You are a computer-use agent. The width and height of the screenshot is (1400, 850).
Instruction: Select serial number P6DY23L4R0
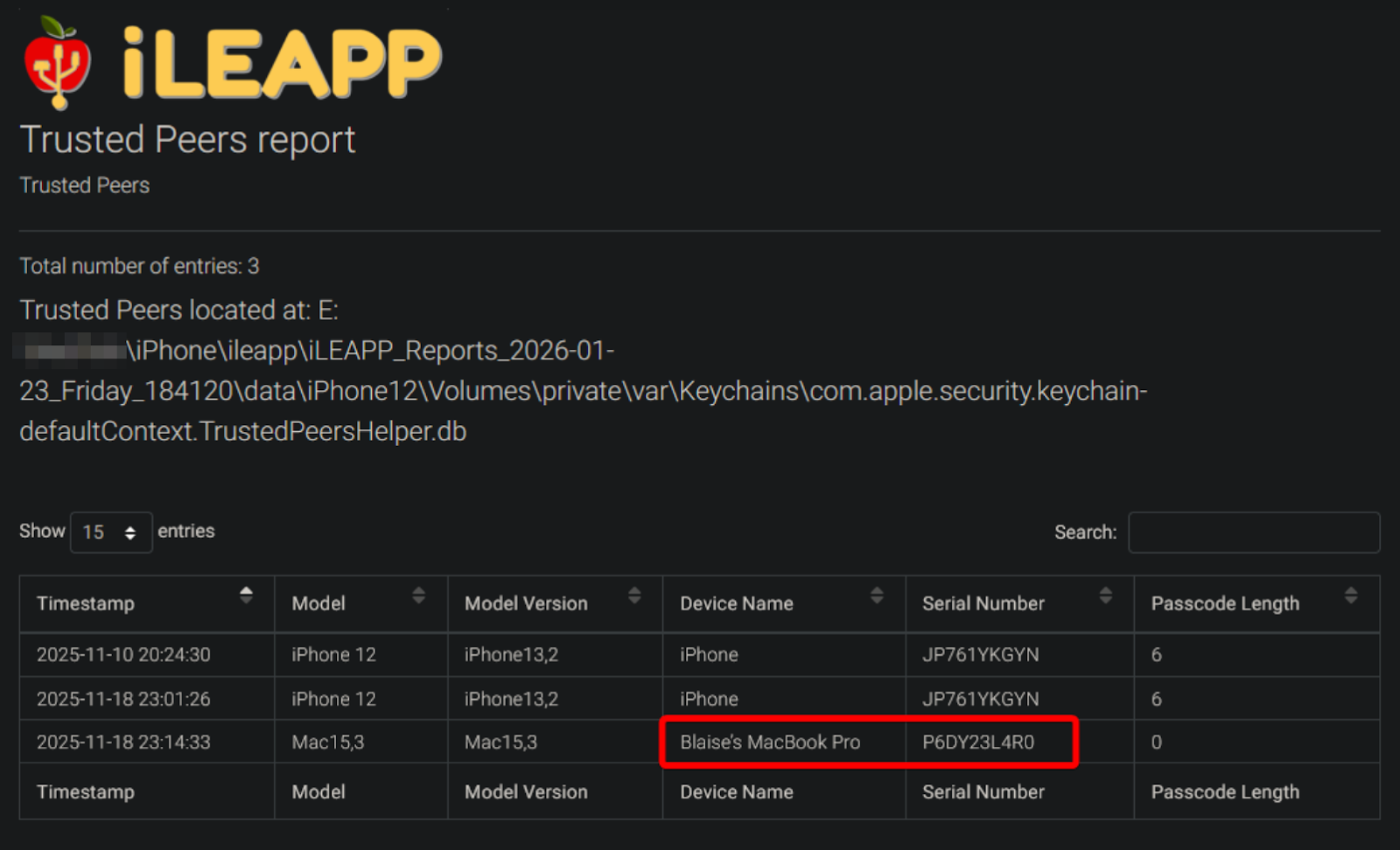[x=978, y=742]
